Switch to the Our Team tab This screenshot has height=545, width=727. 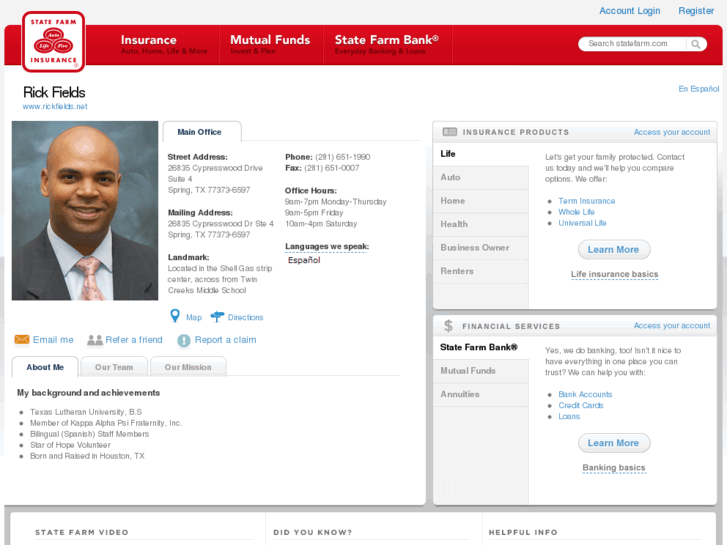click(x=114, y=367)
